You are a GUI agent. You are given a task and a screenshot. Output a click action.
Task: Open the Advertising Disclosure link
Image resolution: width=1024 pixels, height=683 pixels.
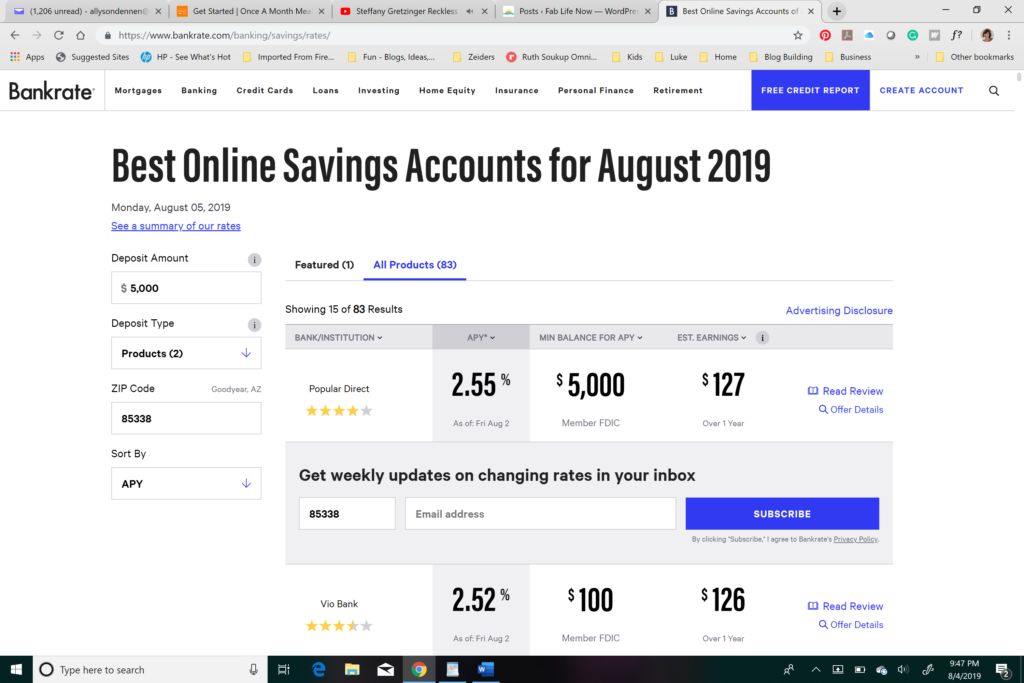click(x=839, y=311)
